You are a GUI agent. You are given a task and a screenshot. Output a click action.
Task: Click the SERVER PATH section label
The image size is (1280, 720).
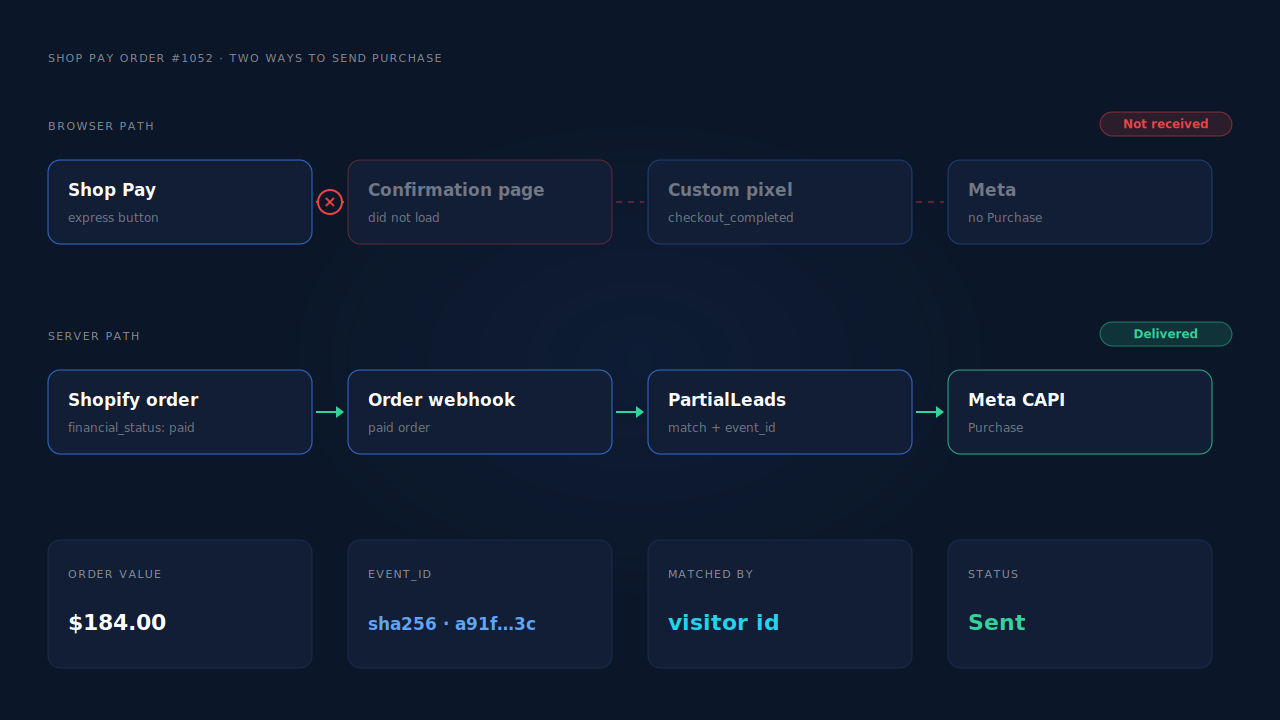point(94,336)
